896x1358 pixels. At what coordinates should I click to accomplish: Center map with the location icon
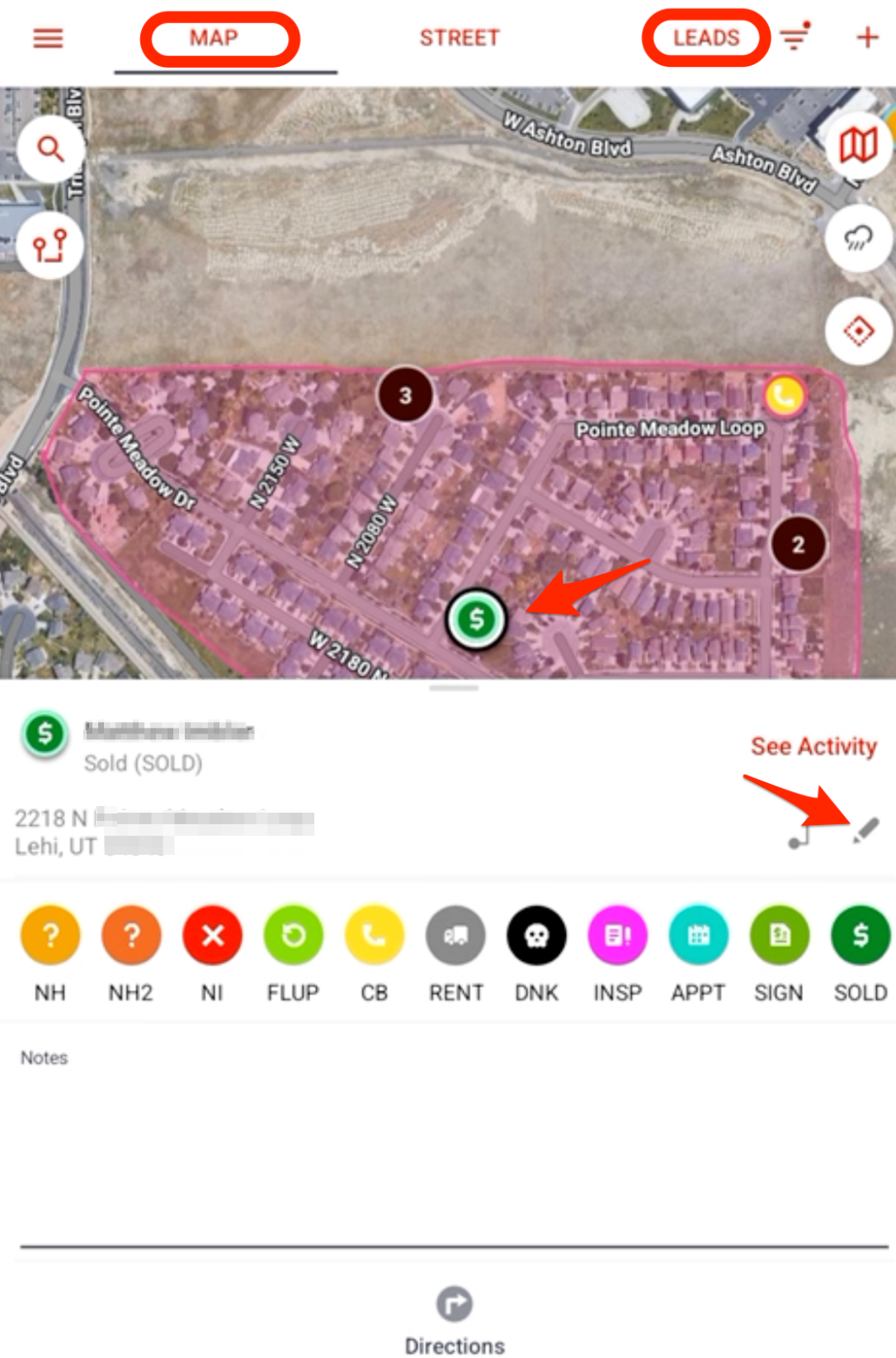click(x=858, y=332)
